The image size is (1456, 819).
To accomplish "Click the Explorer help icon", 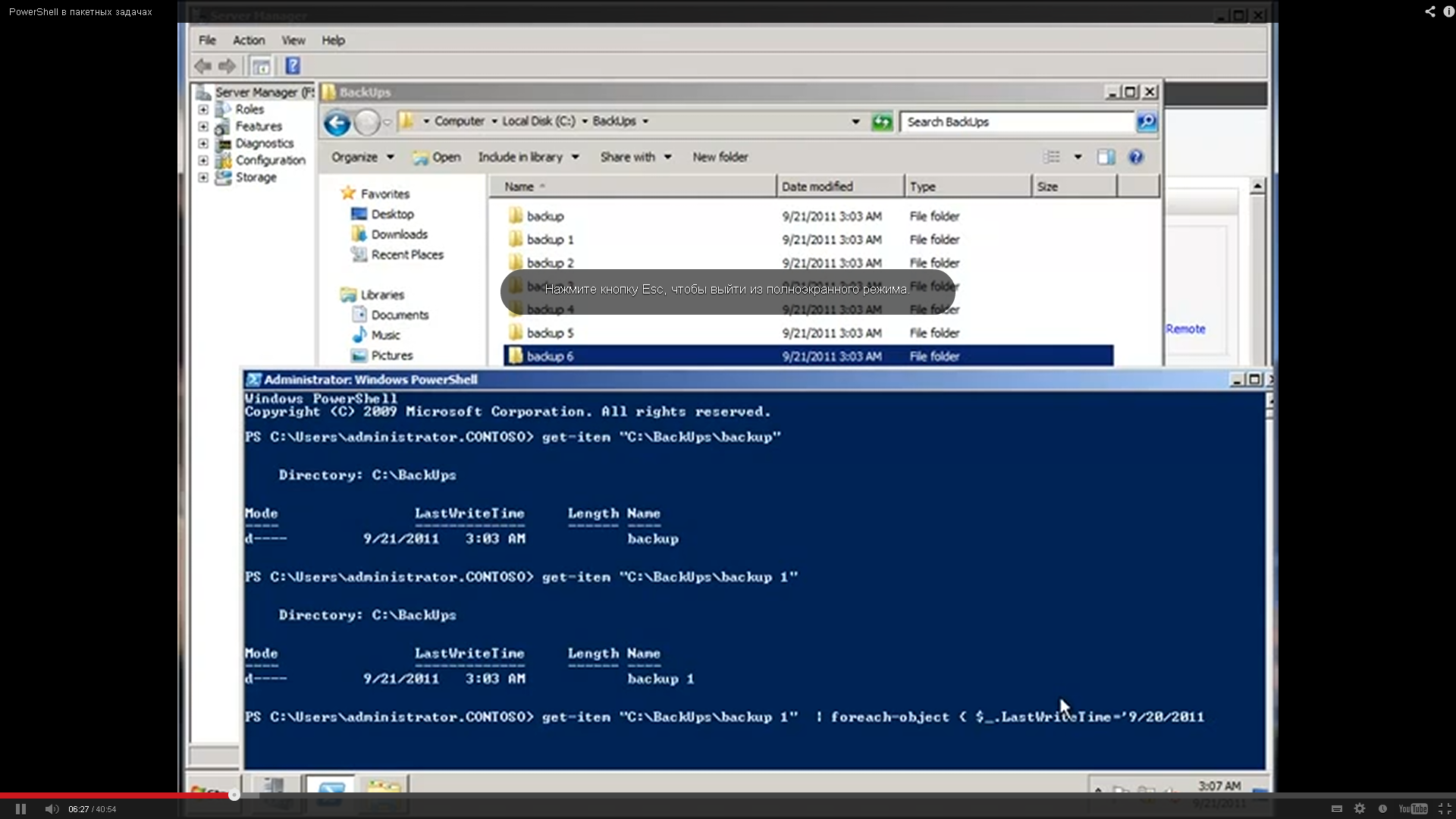I will tap(1135, 157).
